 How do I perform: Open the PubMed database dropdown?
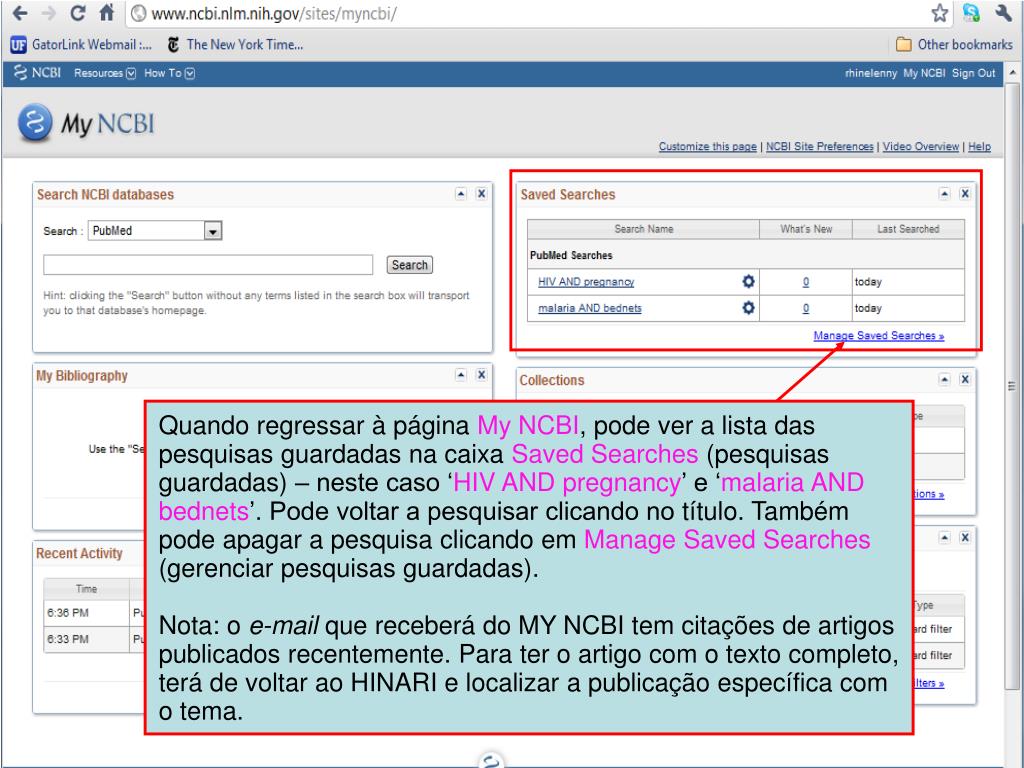point(155,231)
